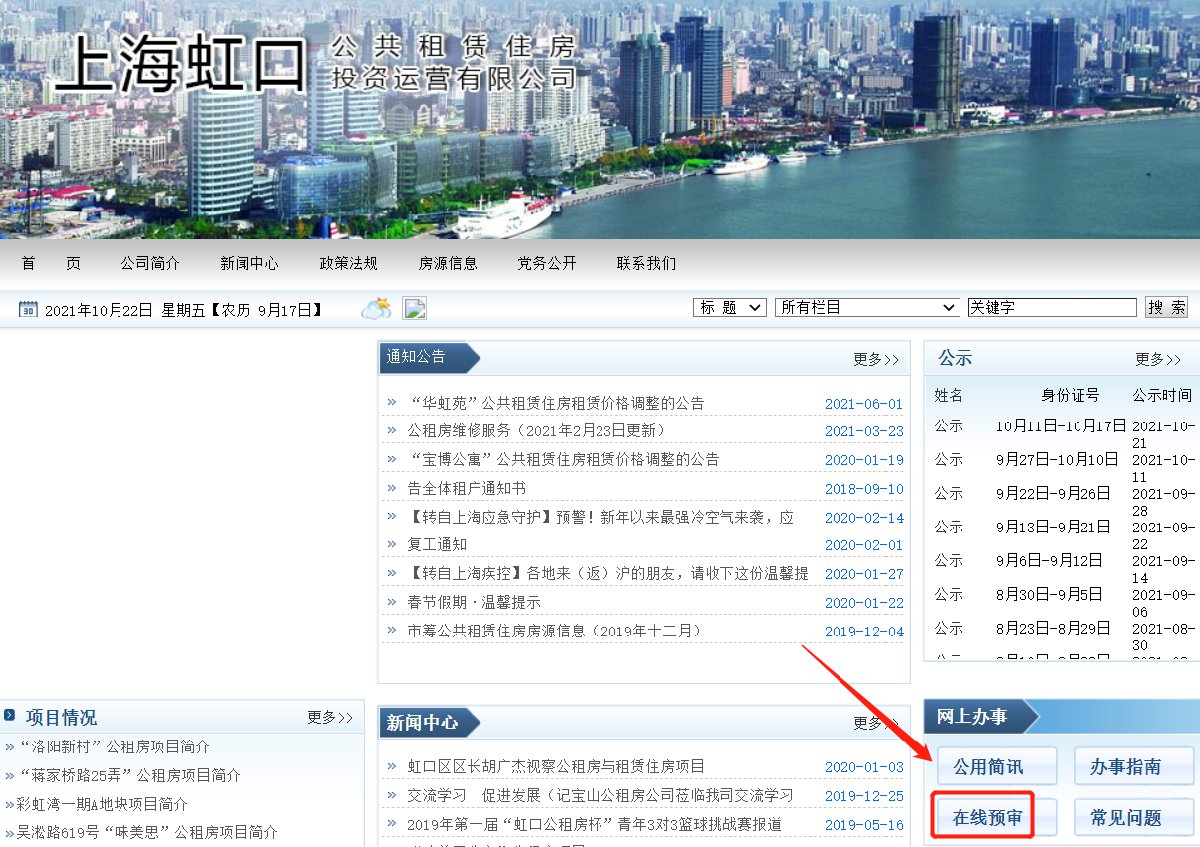Select 政策法规 from the navigation menu
The height and width of the screenshot is (847, 1200).
click(x=348, y=263)
